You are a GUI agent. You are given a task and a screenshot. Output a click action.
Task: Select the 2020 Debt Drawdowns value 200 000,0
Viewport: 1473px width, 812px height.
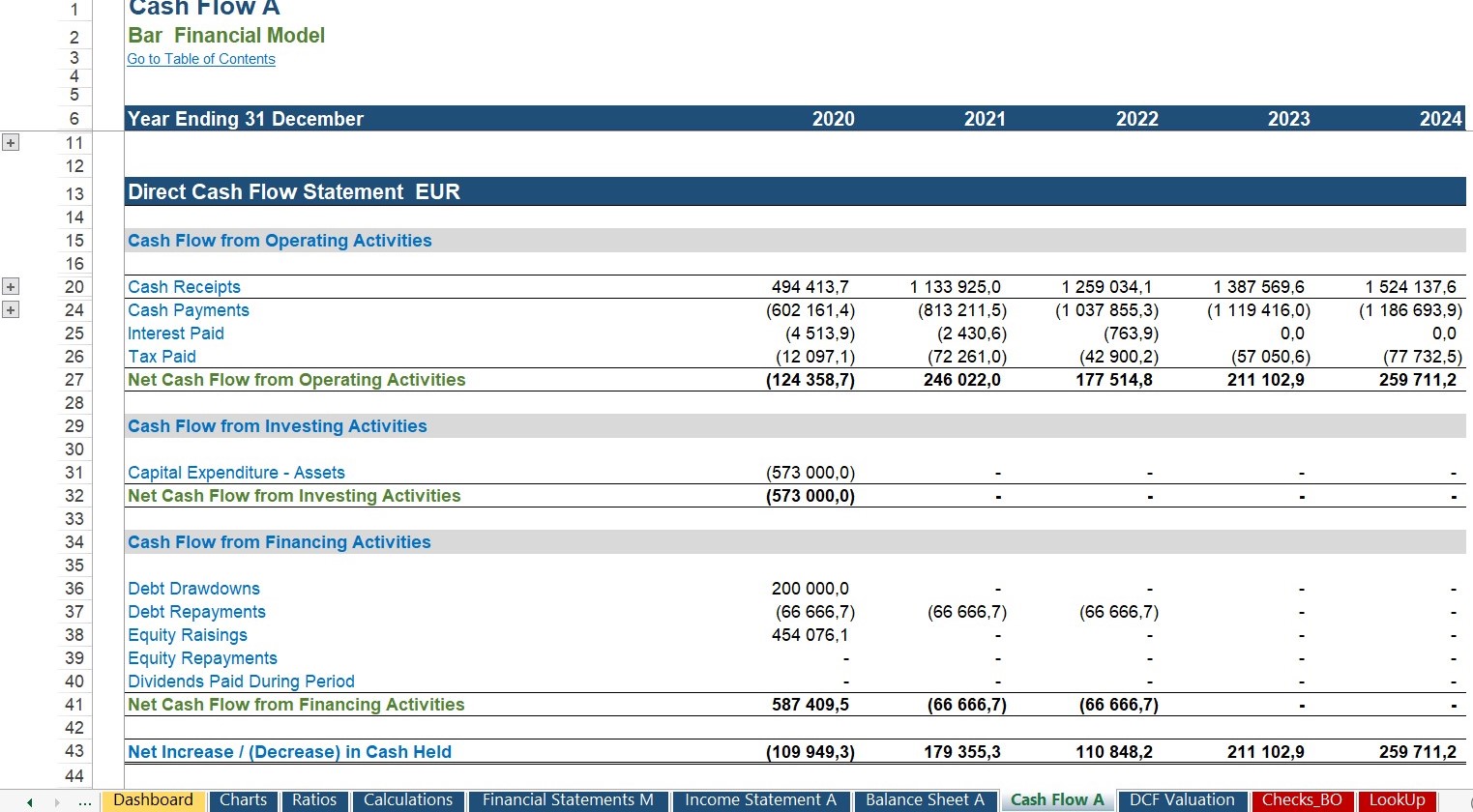click(x=810, y=589)
